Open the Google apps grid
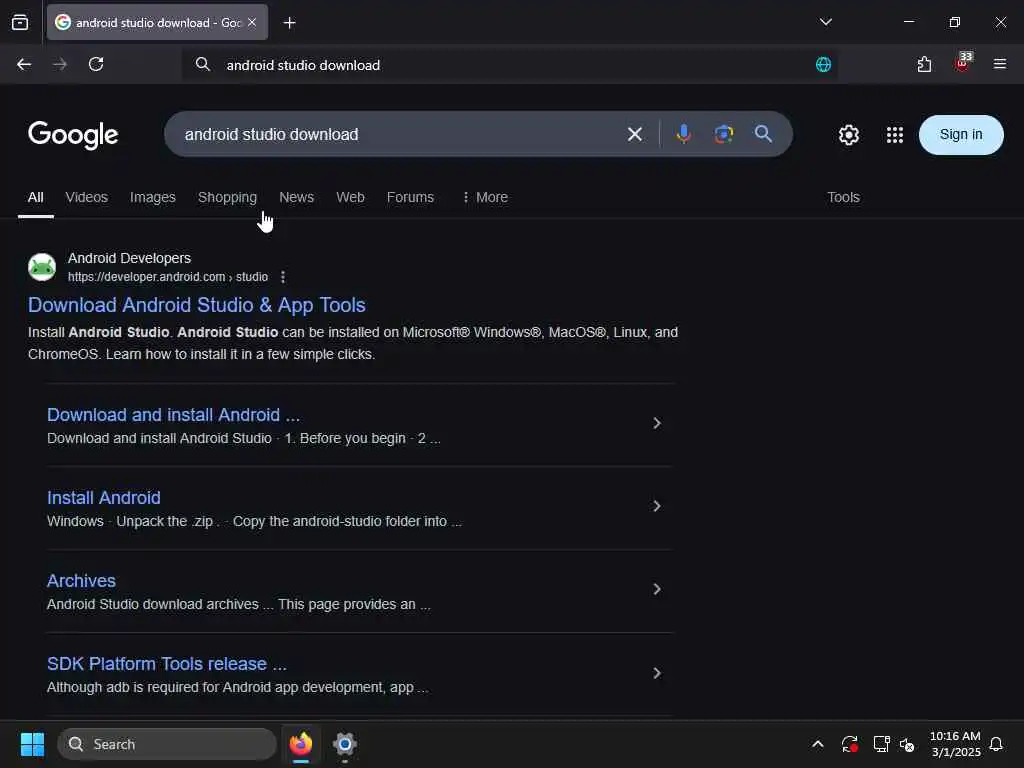1024x768 pixels. (895, 135)
